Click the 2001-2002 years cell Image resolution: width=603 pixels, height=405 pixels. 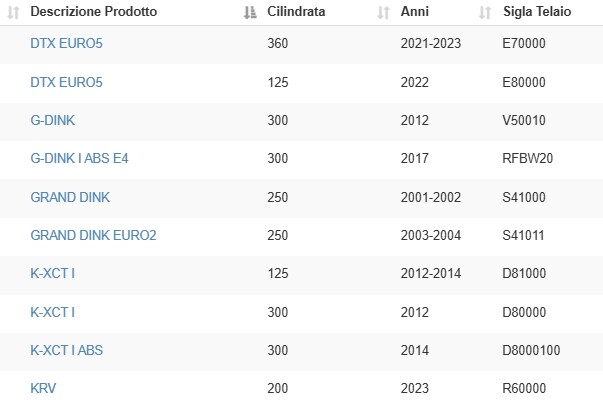click(431, 197)
